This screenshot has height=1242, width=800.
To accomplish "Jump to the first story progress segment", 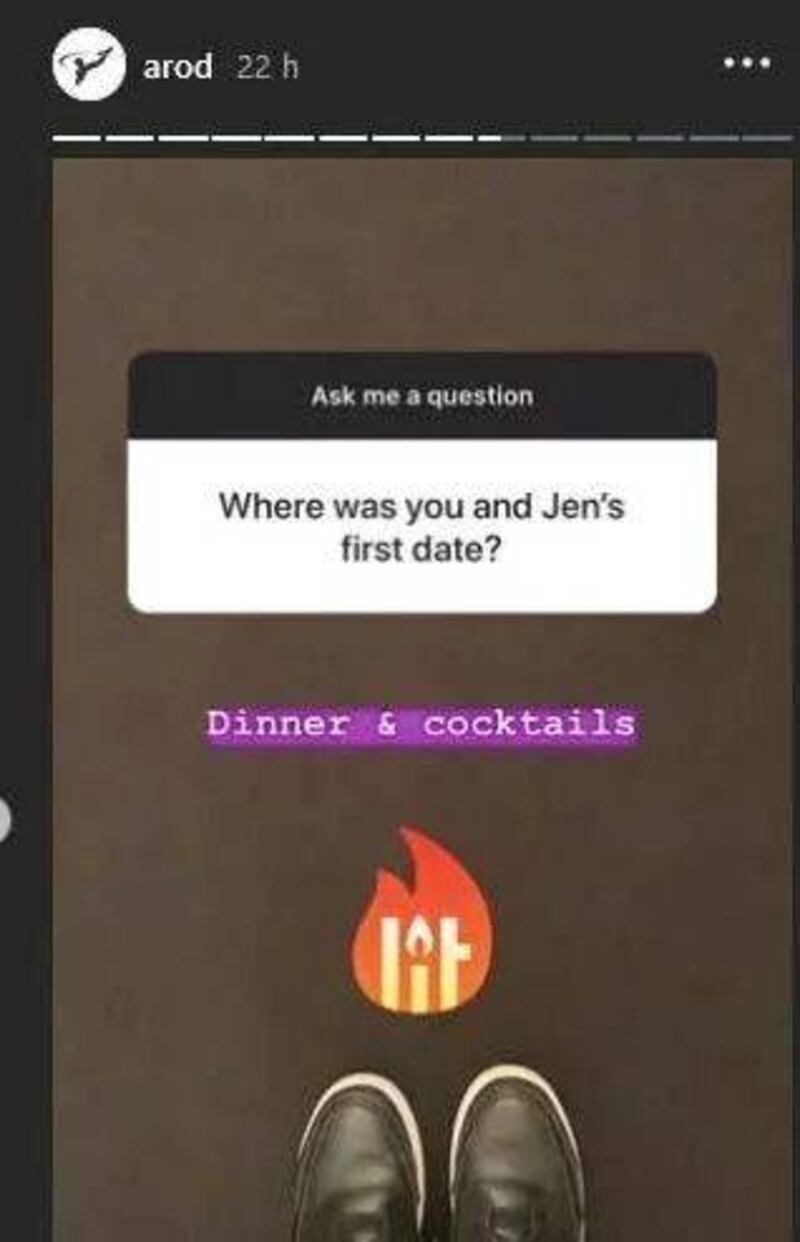I will [77, 137].
